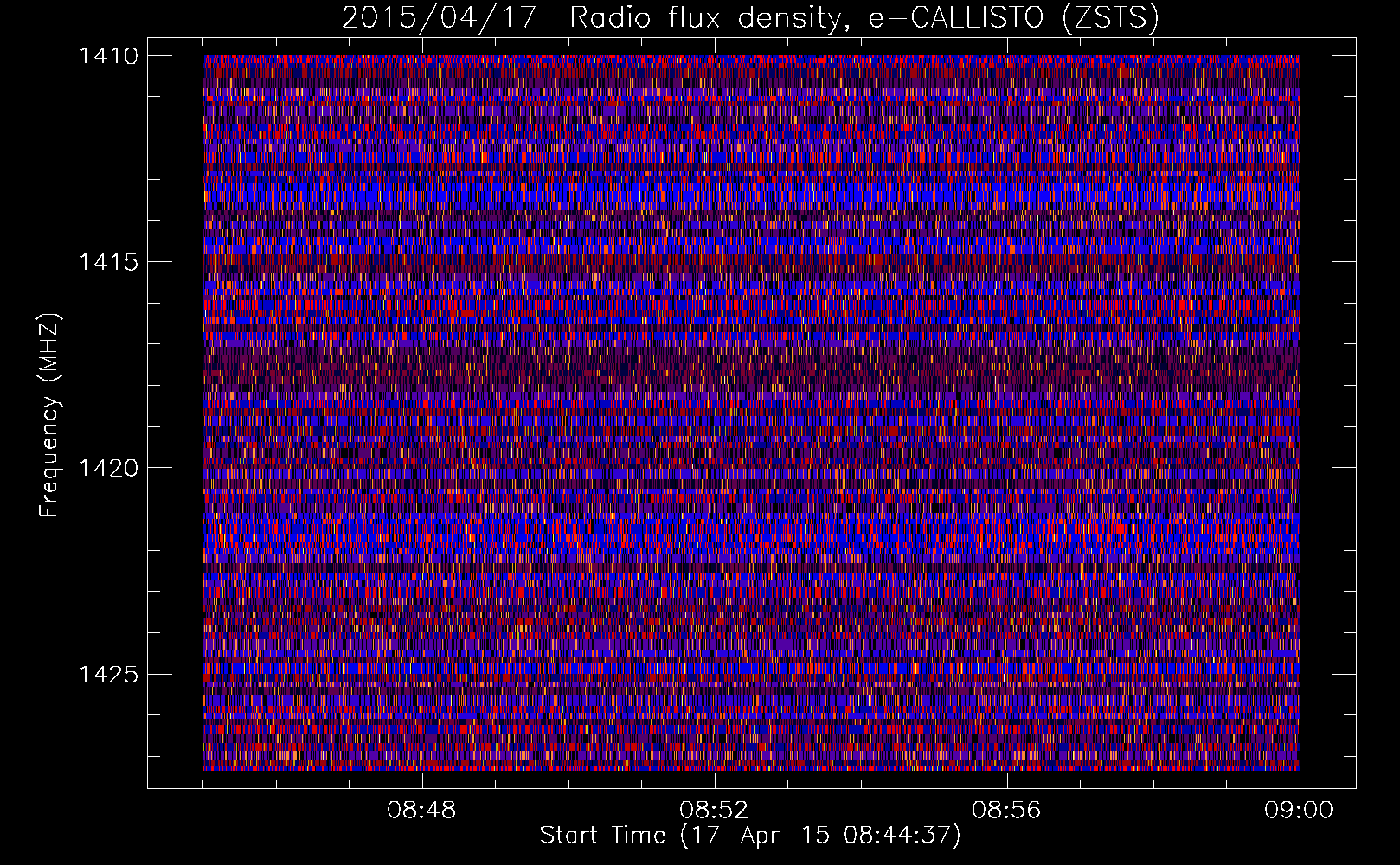Click the 08:56 time axis label
Image resolution: width=1400 pixels, height=865 pixels.
coord(1006,811)
